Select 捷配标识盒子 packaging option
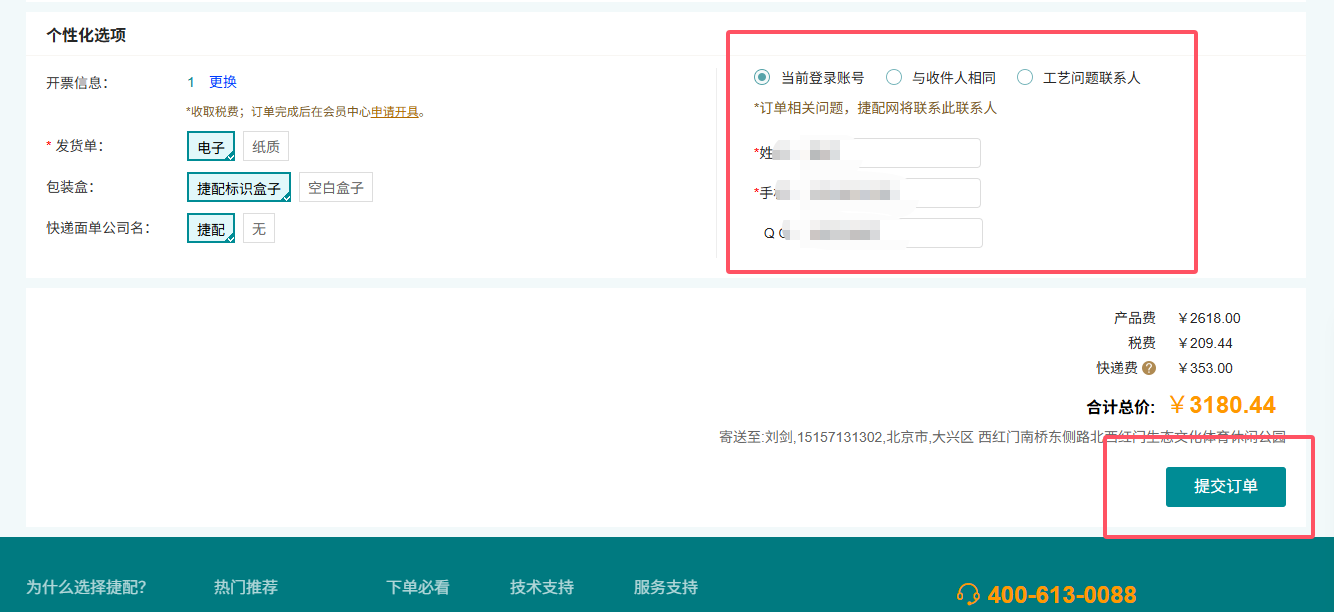Image resolution: width=1334 pixels, height=612 pixels. click(x=239, y=188)
